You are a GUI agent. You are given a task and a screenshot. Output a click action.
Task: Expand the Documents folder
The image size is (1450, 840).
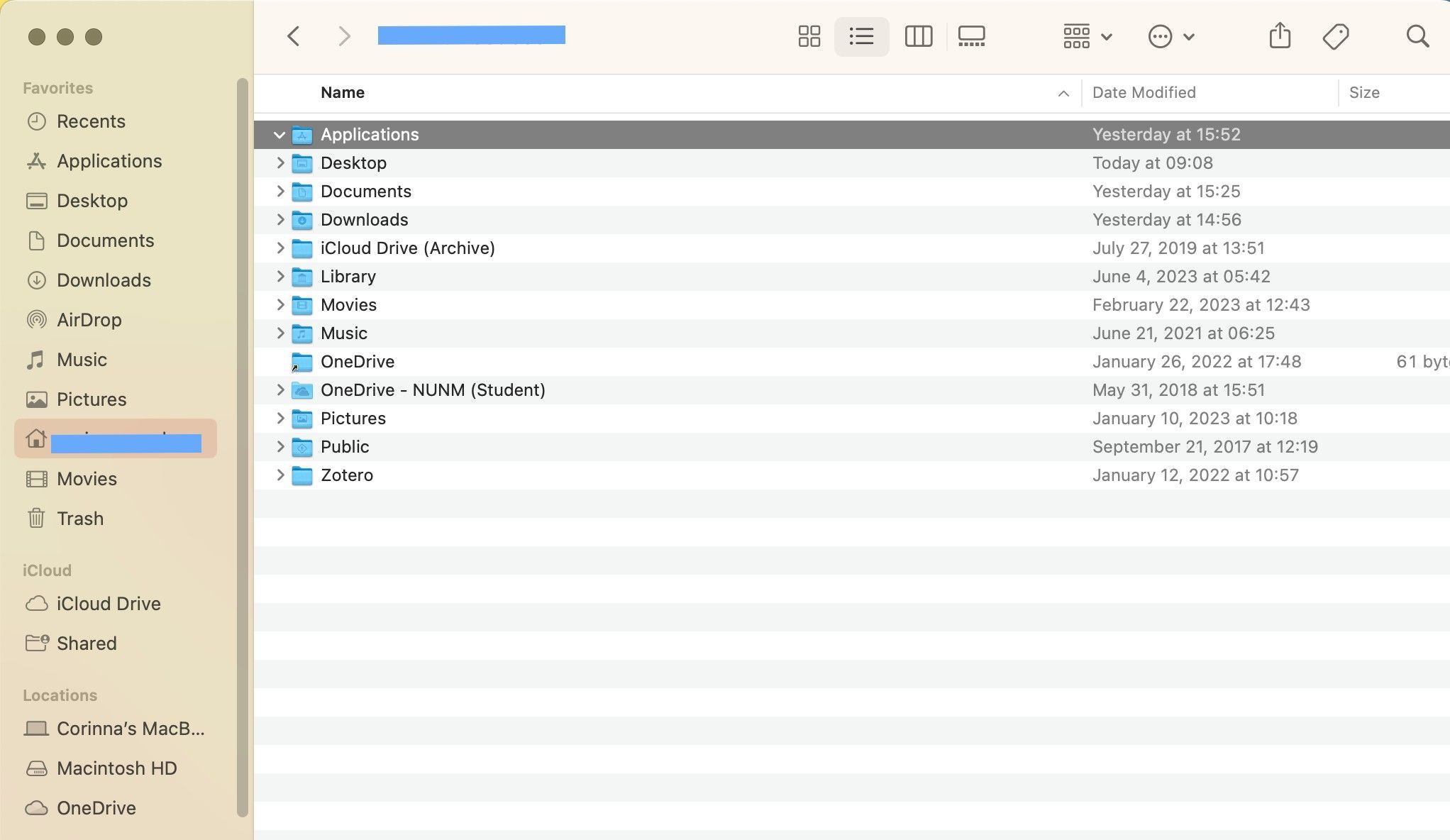pos(279,191)
